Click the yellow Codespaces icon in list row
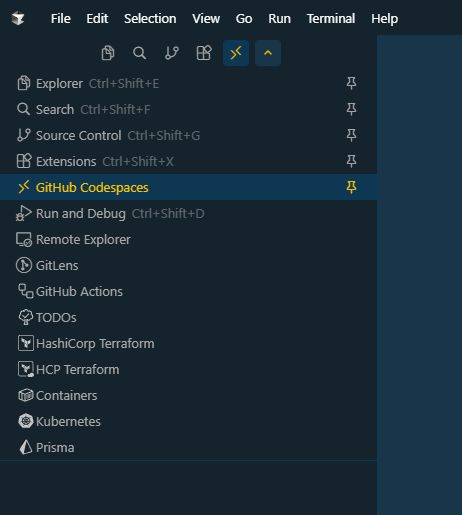Screen dimensions: 462x515 [24, 187]
